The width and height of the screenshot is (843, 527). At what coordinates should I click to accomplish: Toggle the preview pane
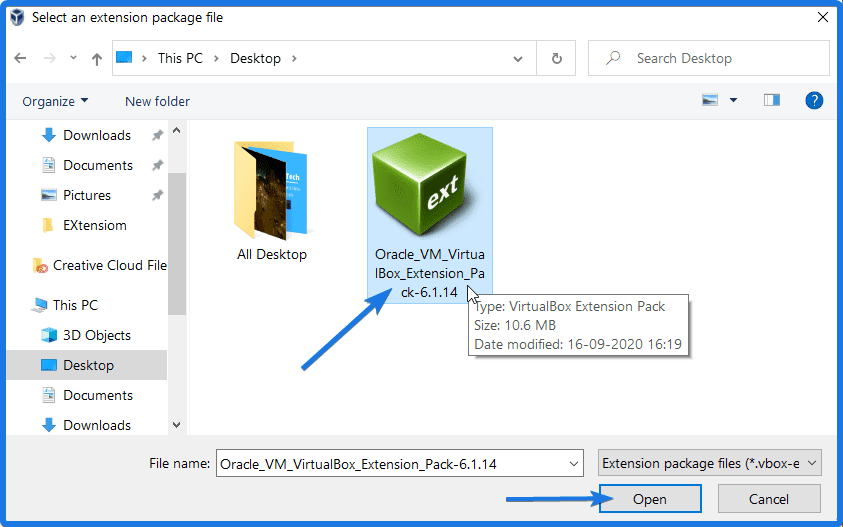tap(771, 100)
